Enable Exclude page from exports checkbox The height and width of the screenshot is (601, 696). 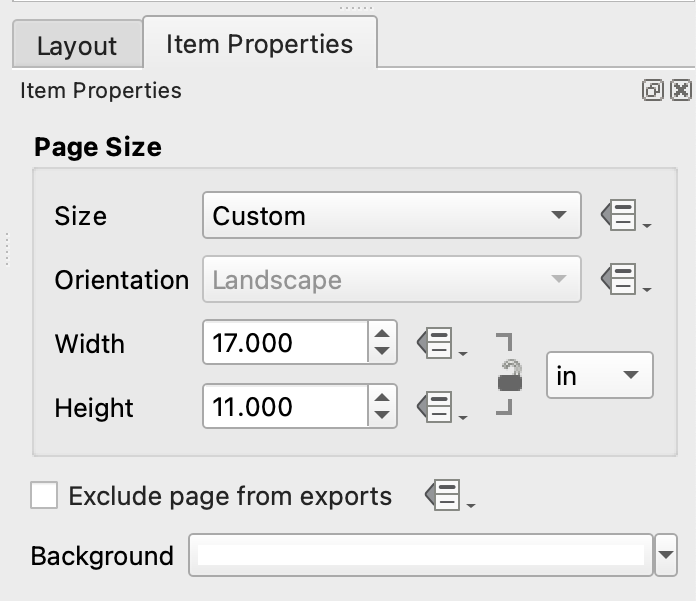[44, 496]
